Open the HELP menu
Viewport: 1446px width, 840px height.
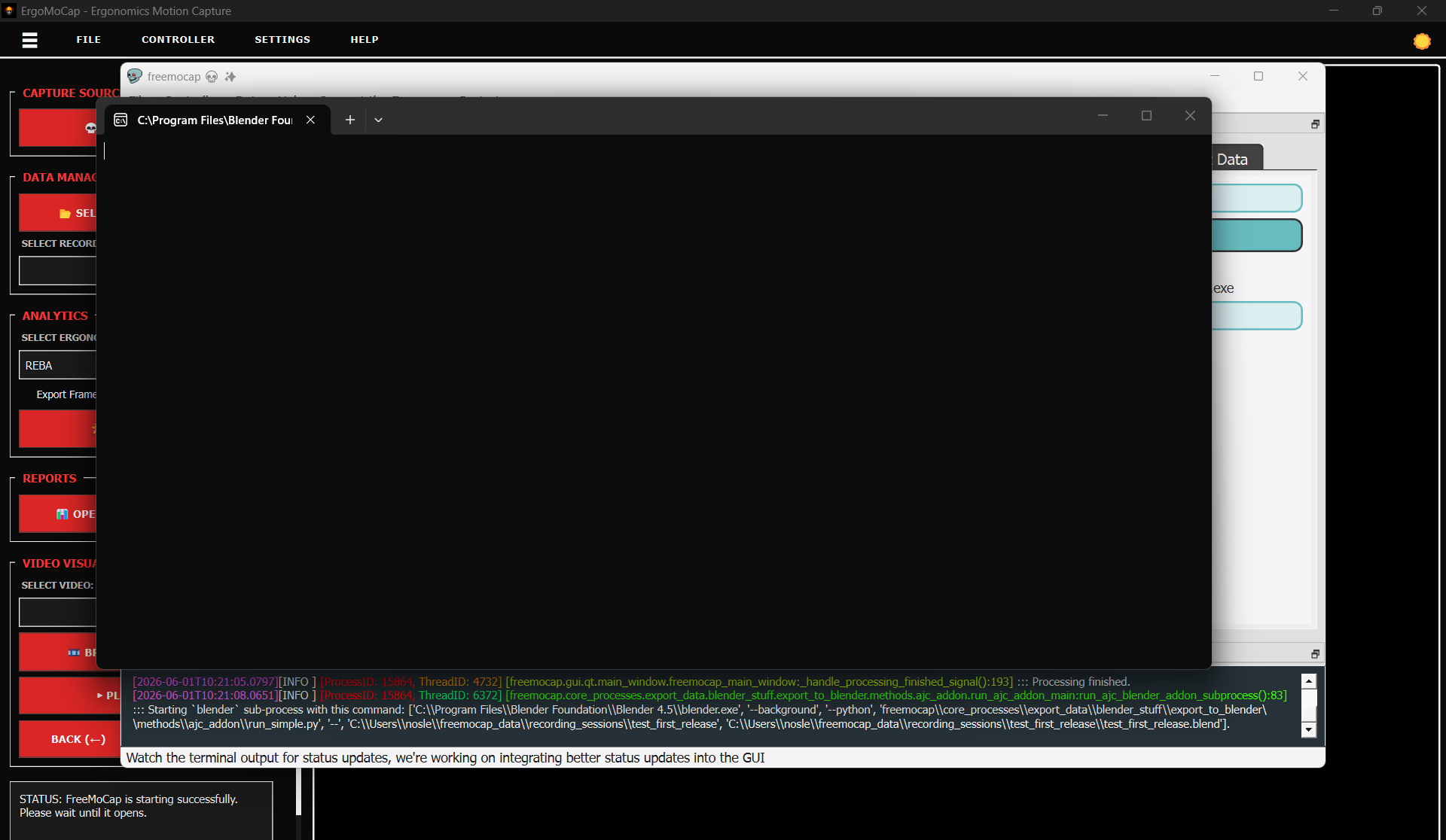[x=365, y=40]
